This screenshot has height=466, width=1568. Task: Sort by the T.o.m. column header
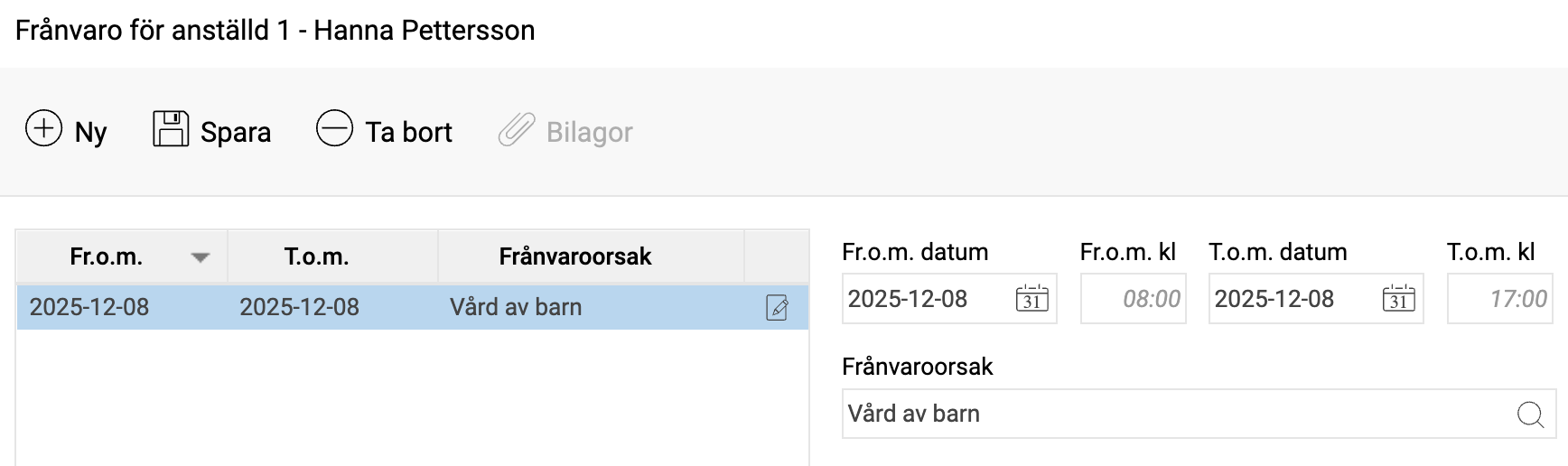coord(317,256)
